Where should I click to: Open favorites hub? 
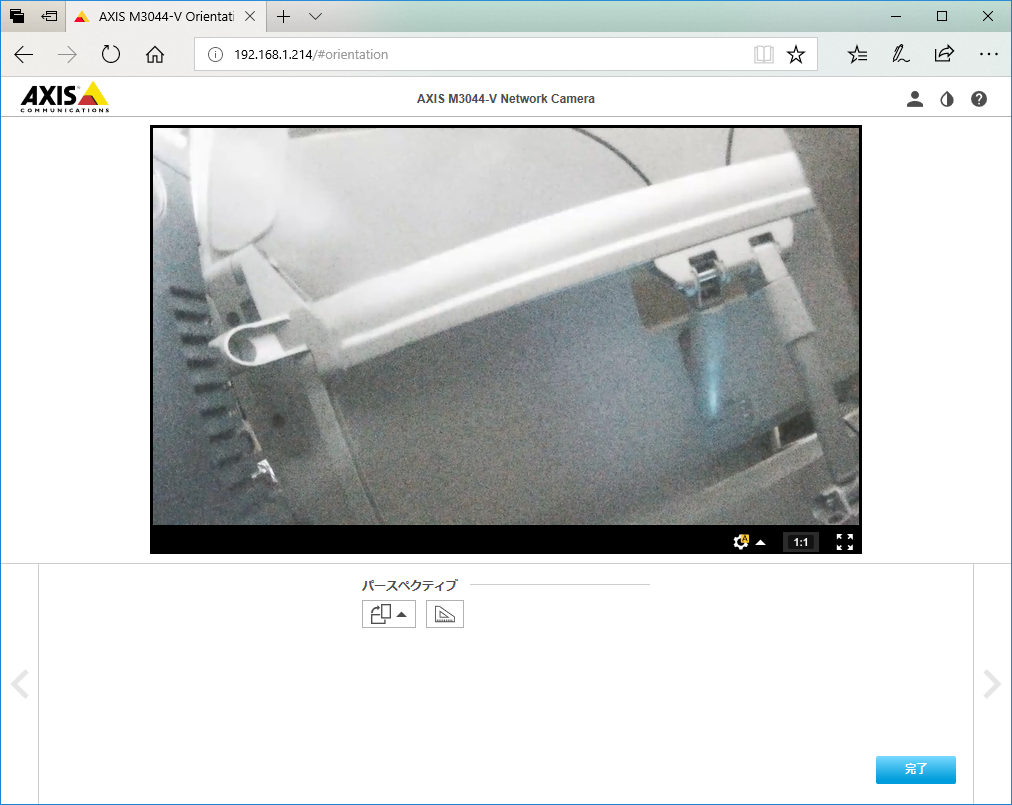[x=857, y=54]
